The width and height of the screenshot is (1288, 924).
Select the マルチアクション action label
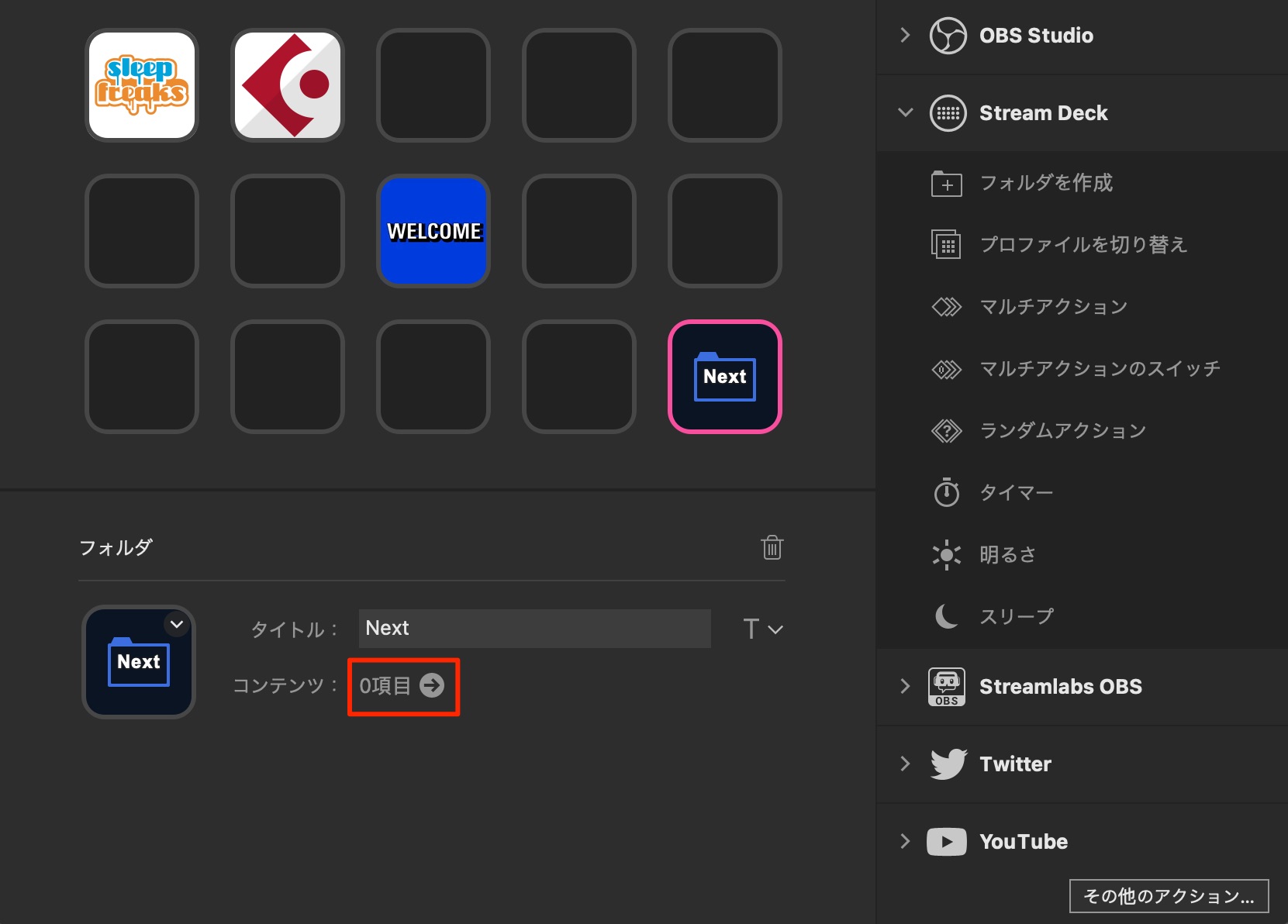pos(1054,307)
